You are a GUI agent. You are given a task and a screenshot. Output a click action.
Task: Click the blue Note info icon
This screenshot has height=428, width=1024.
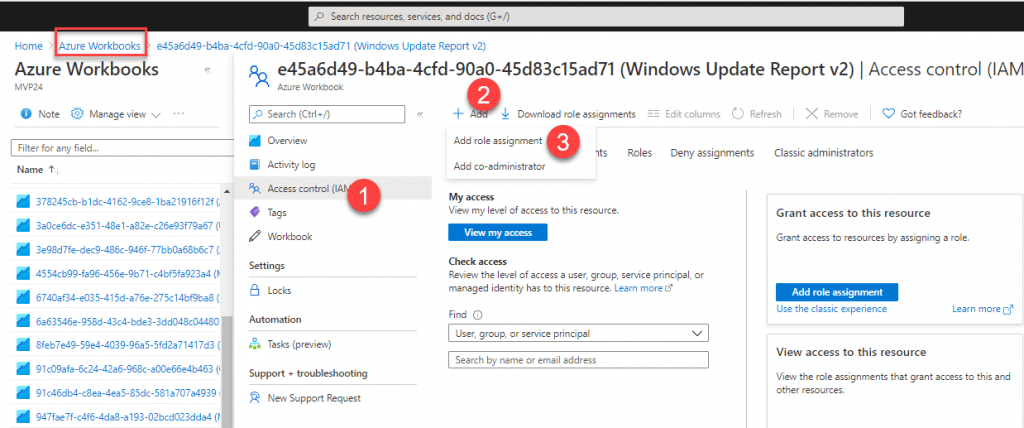pyautogui.click(x=26, y=114)
